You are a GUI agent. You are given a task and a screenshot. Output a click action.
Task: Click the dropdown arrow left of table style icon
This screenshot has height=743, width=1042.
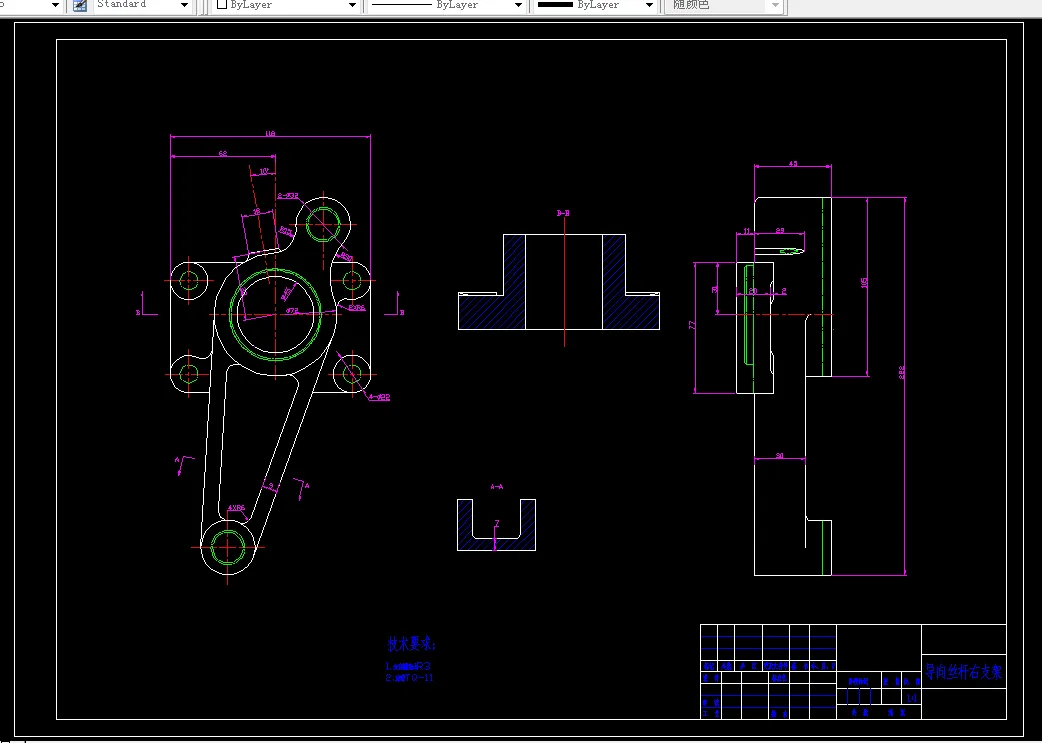tap(55, 5)
